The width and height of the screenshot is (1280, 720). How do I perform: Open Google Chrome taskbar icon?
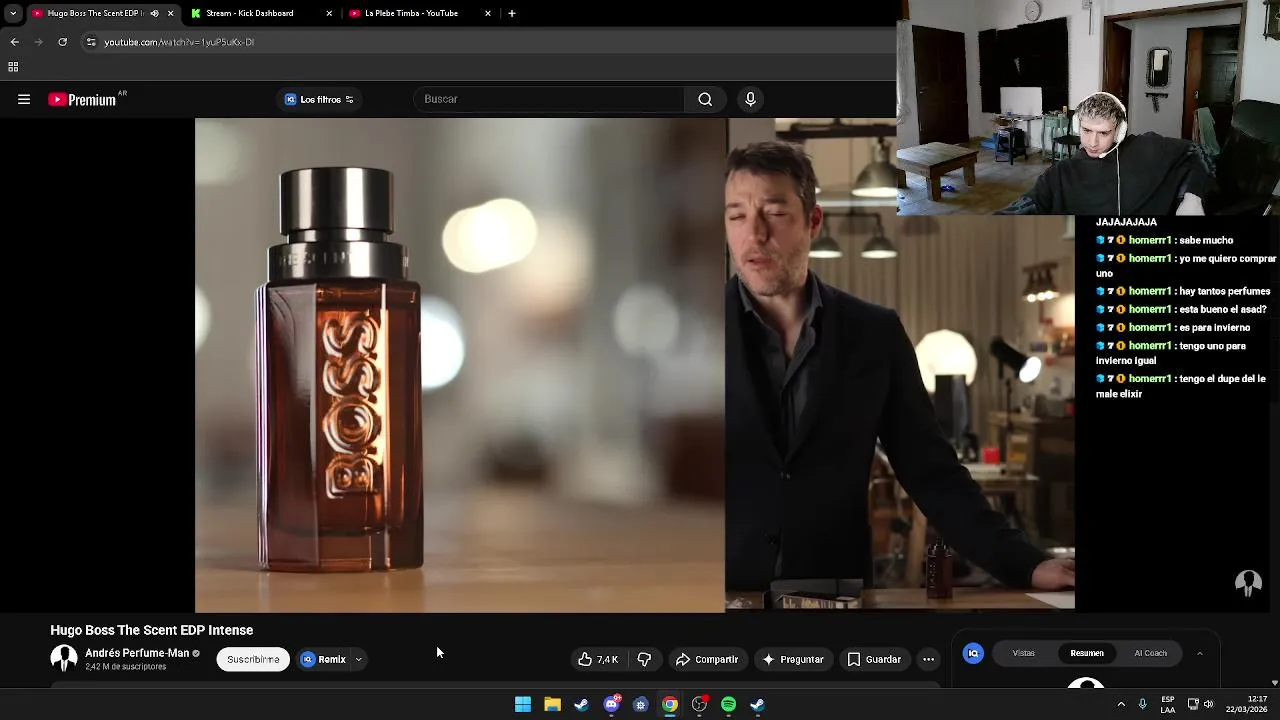click(x=670, y=704)
